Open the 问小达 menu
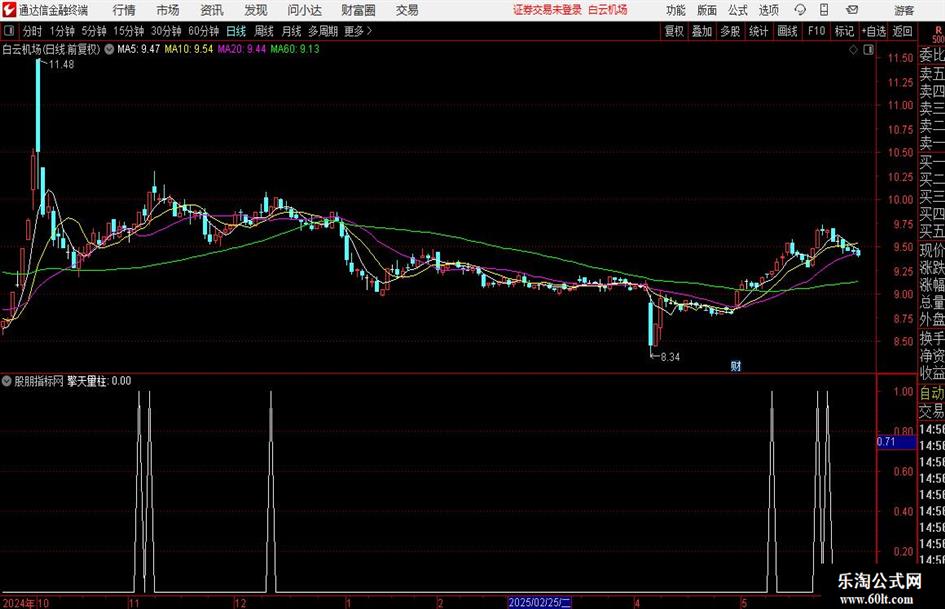 click(x=304, y=10)
